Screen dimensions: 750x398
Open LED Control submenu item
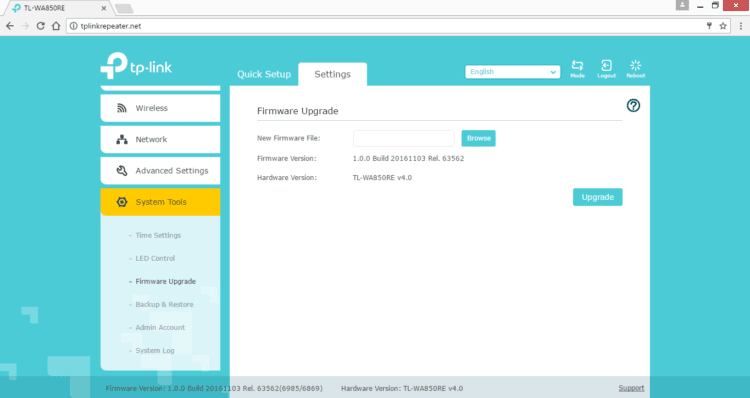[x=155, y=258]
